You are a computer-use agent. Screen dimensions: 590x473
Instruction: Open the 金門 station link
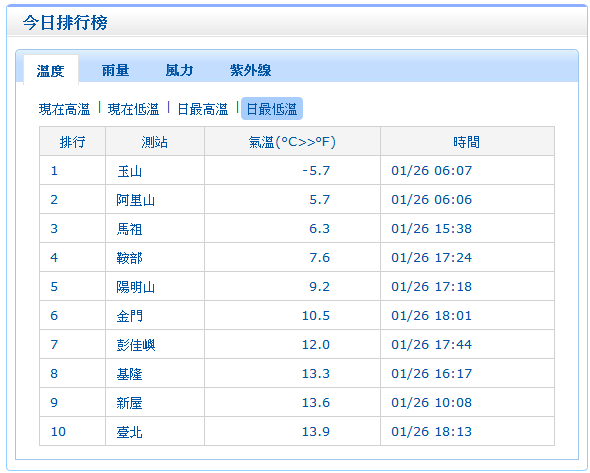129,316
